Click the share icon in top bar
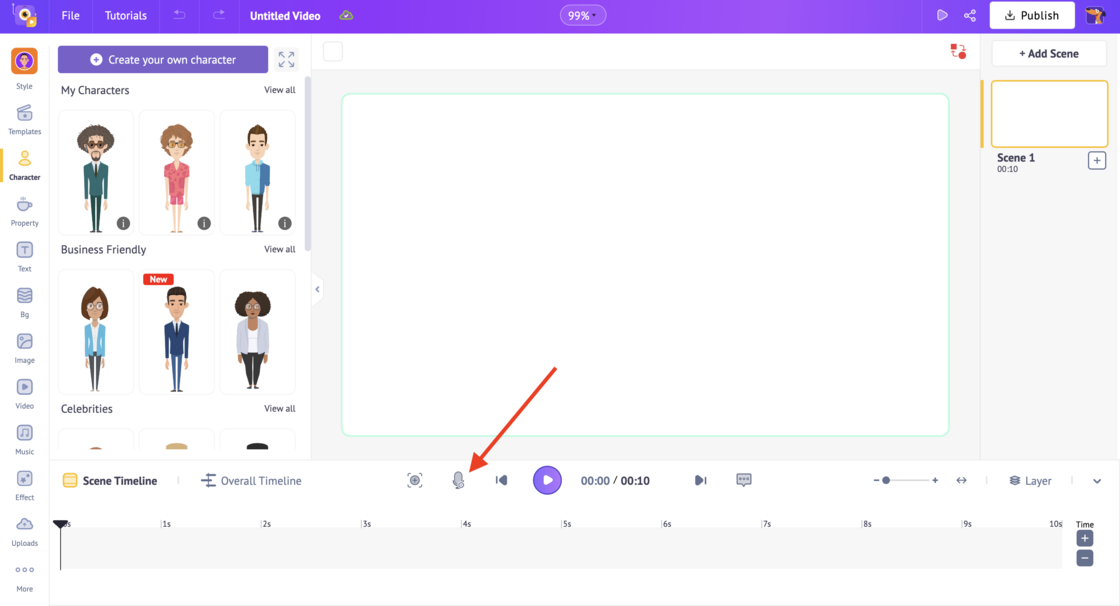 tap(970, 16)
